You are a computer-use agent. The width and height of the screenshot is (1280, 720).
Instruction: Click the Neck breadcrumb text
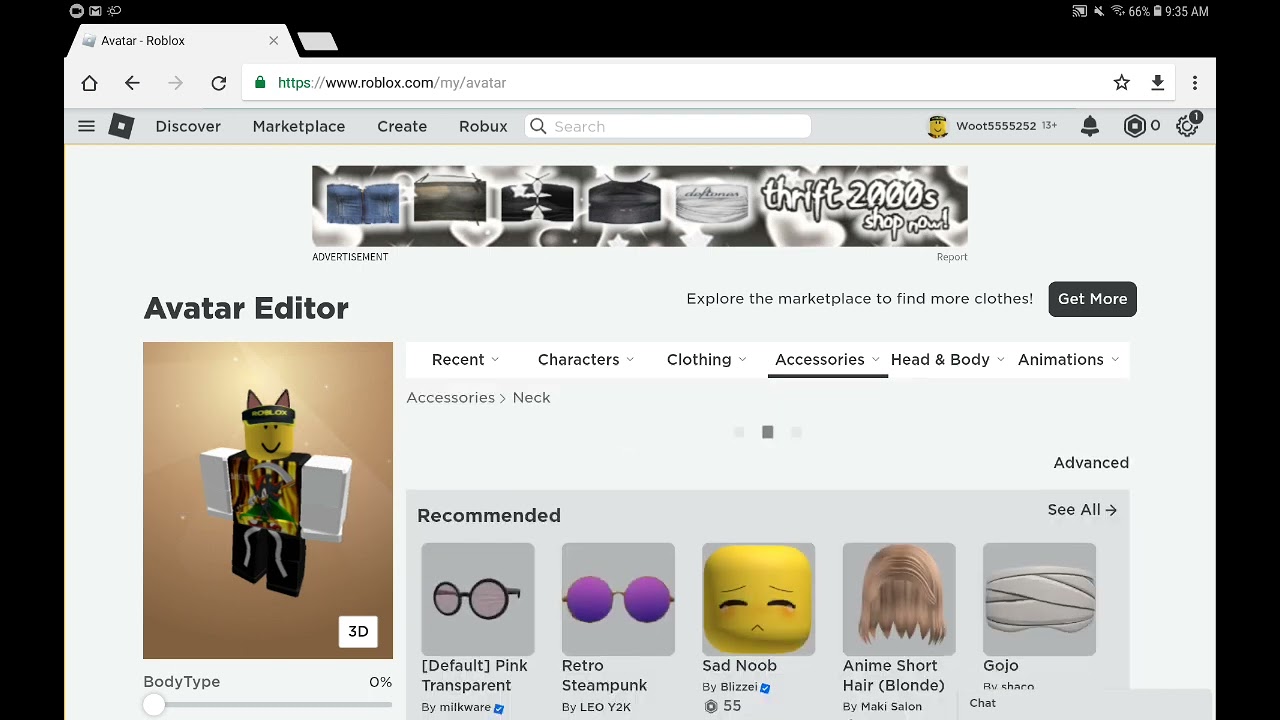[x=531, y=398]
